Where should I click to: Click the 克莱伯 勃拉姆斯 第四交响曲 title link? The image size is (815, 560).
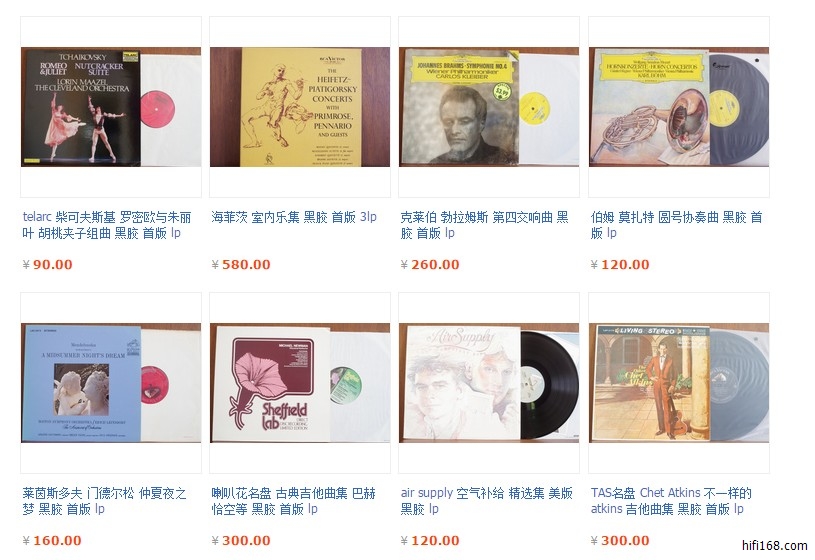pos(484,225)
